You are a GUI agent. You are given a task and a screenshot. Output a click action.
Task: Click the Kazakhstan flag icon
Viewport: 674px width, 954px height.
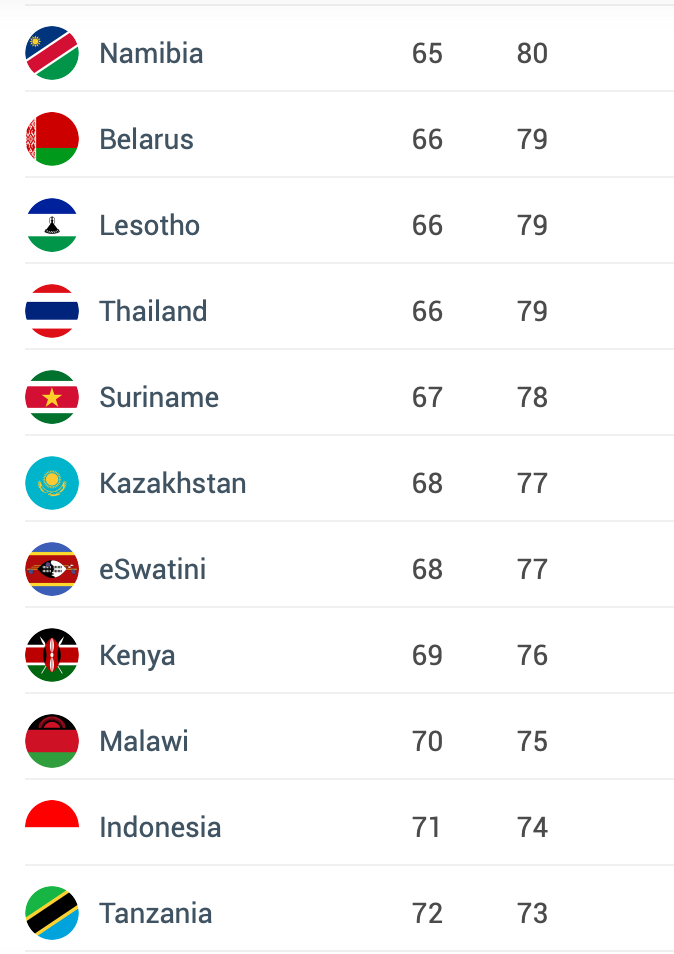click(x=52, y=483)
